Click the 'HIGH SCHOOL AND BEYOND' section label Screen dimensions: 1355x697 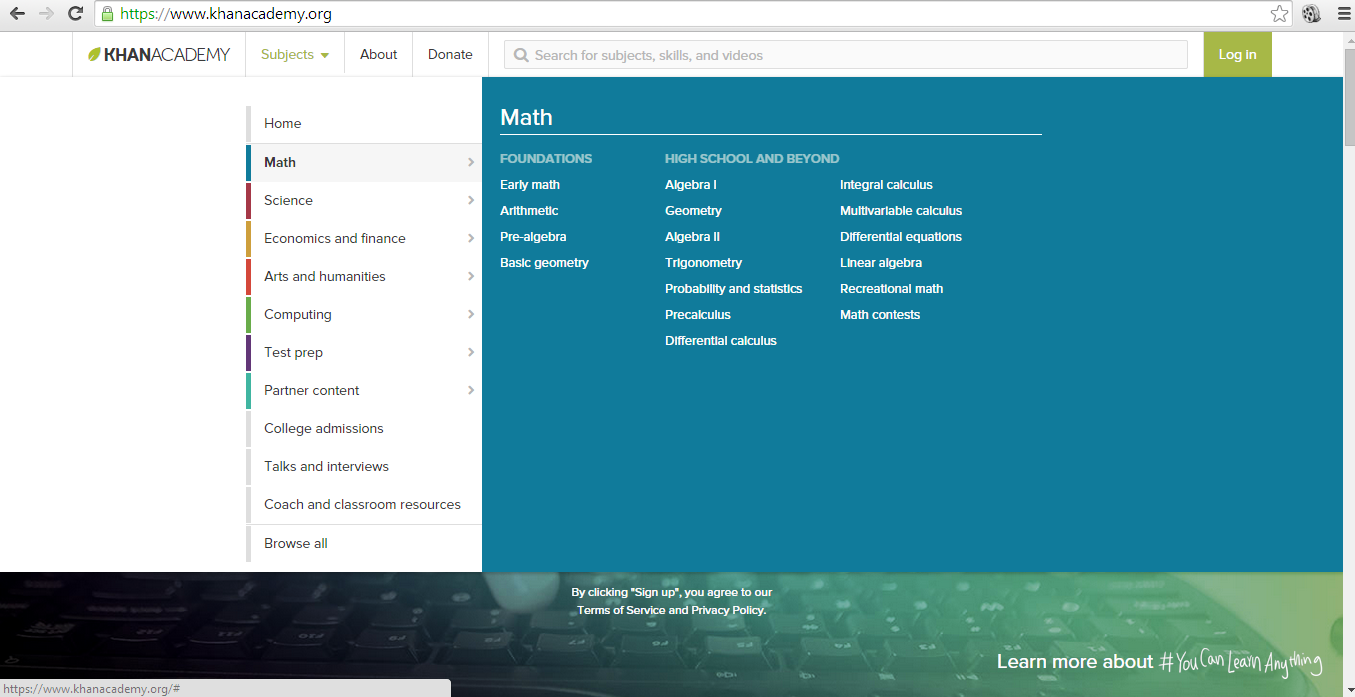[752, 159]
